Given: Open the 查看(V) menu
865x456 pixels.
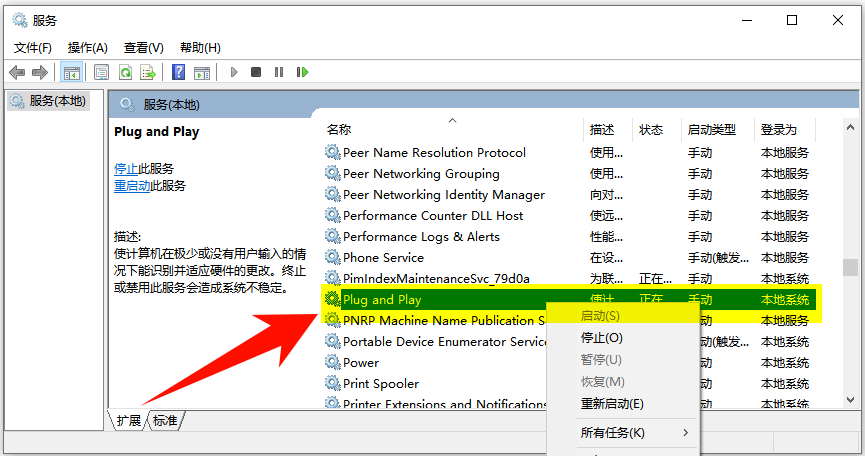Looking at the screenshot, I should click(x=143, y=48).
